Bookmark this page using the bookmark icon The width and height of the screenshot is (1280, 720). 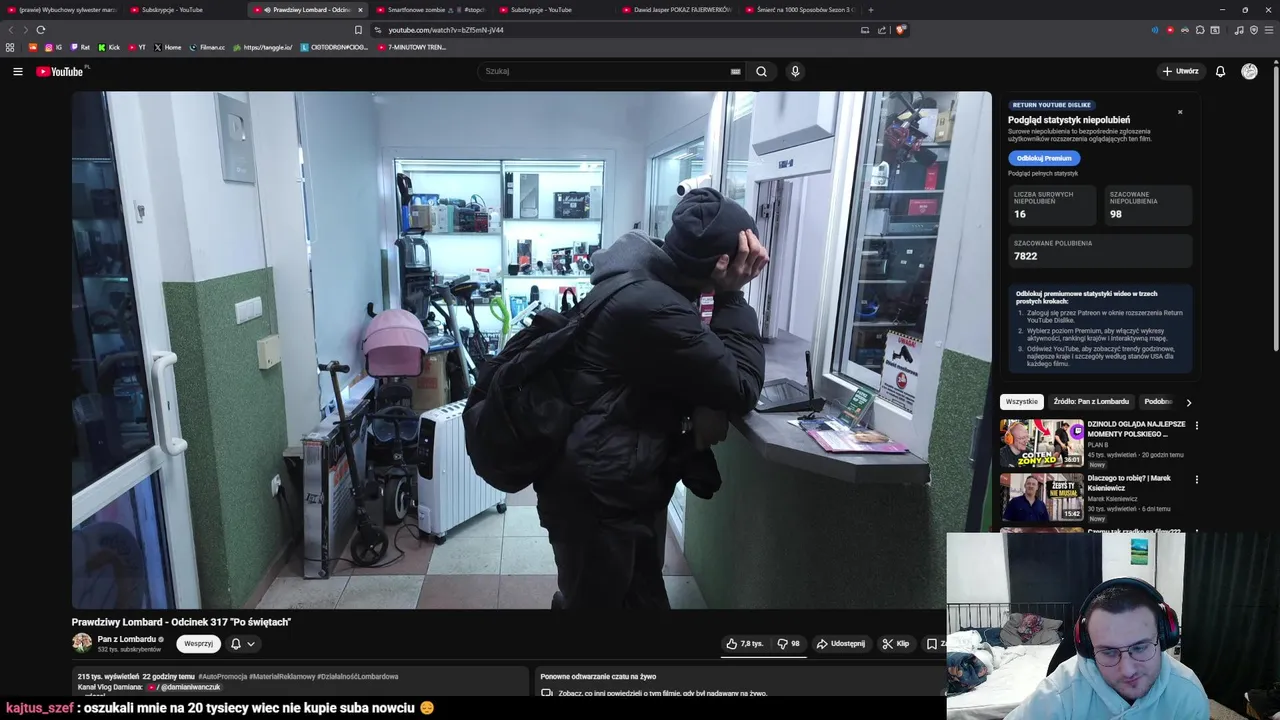pos(358,30)
